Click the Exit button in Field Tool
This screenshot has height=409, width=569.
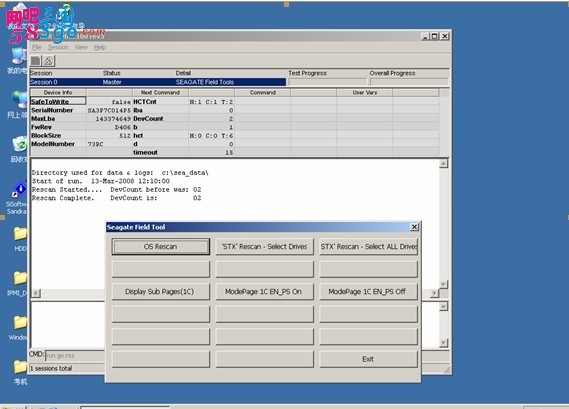pos(368,359)
